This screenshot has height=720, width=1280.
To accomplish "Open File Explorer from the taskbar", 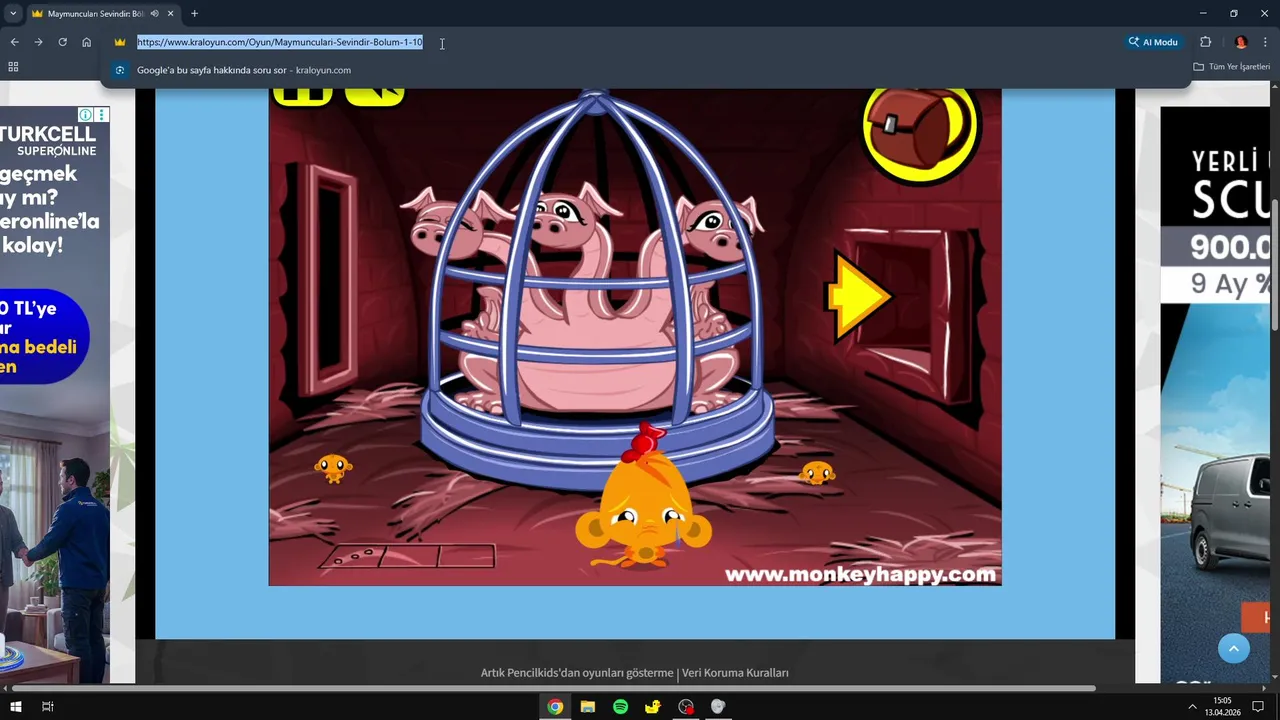I will point(588,706).
